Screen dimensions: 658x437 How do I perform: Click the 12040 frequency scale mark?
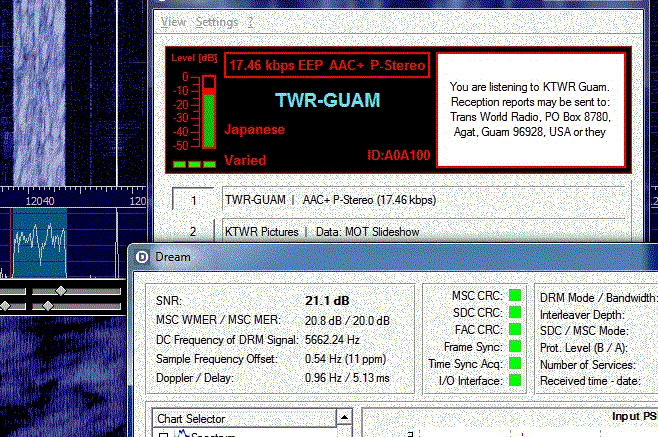[x=40, y=201]
